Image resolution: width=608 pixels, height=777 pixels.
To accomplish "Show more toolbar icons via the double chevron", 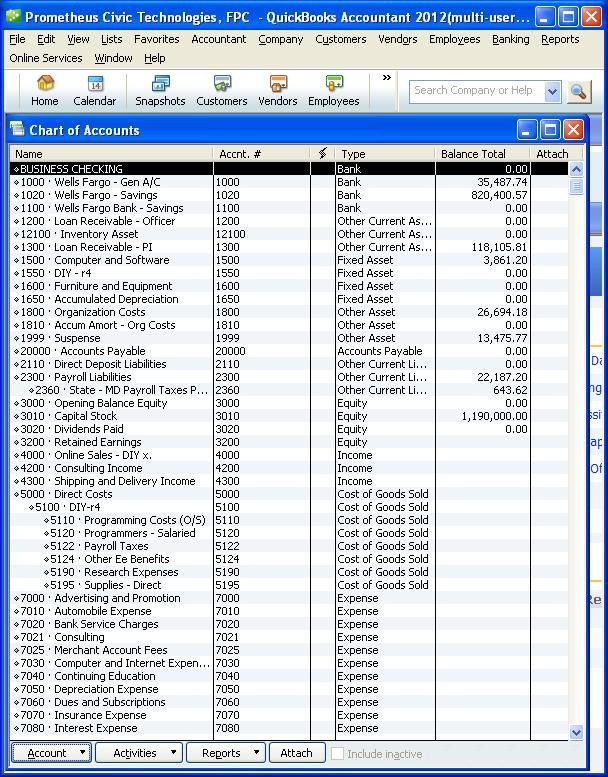I will pyautogui.click(x=387, y=77).
